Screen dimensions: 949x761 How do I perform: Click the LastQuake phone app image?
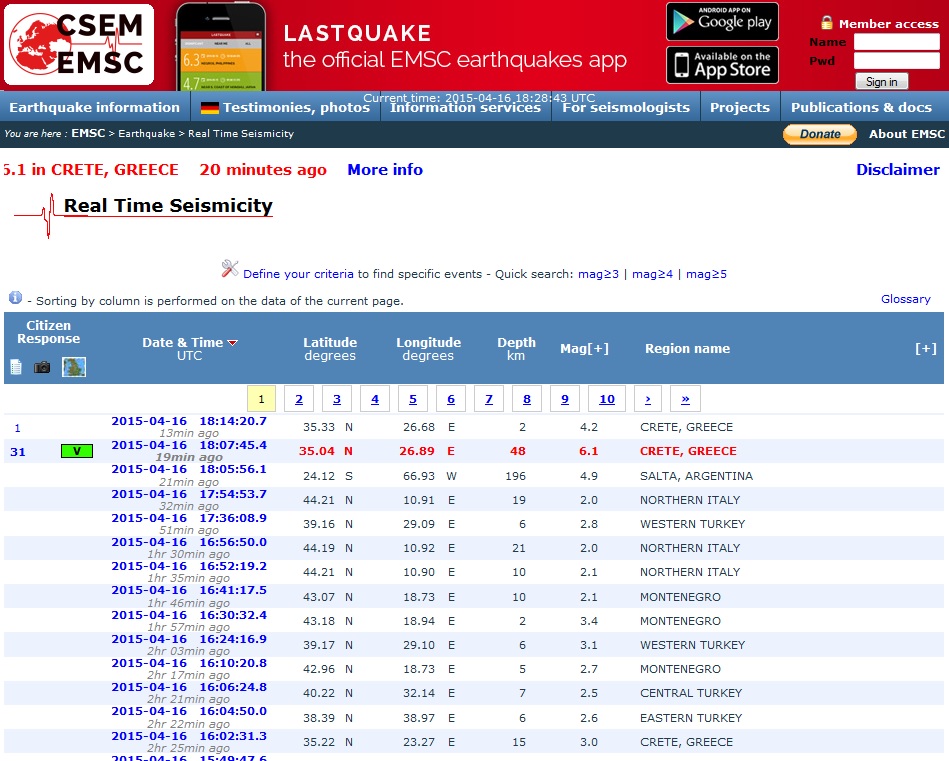pos(221,47)
